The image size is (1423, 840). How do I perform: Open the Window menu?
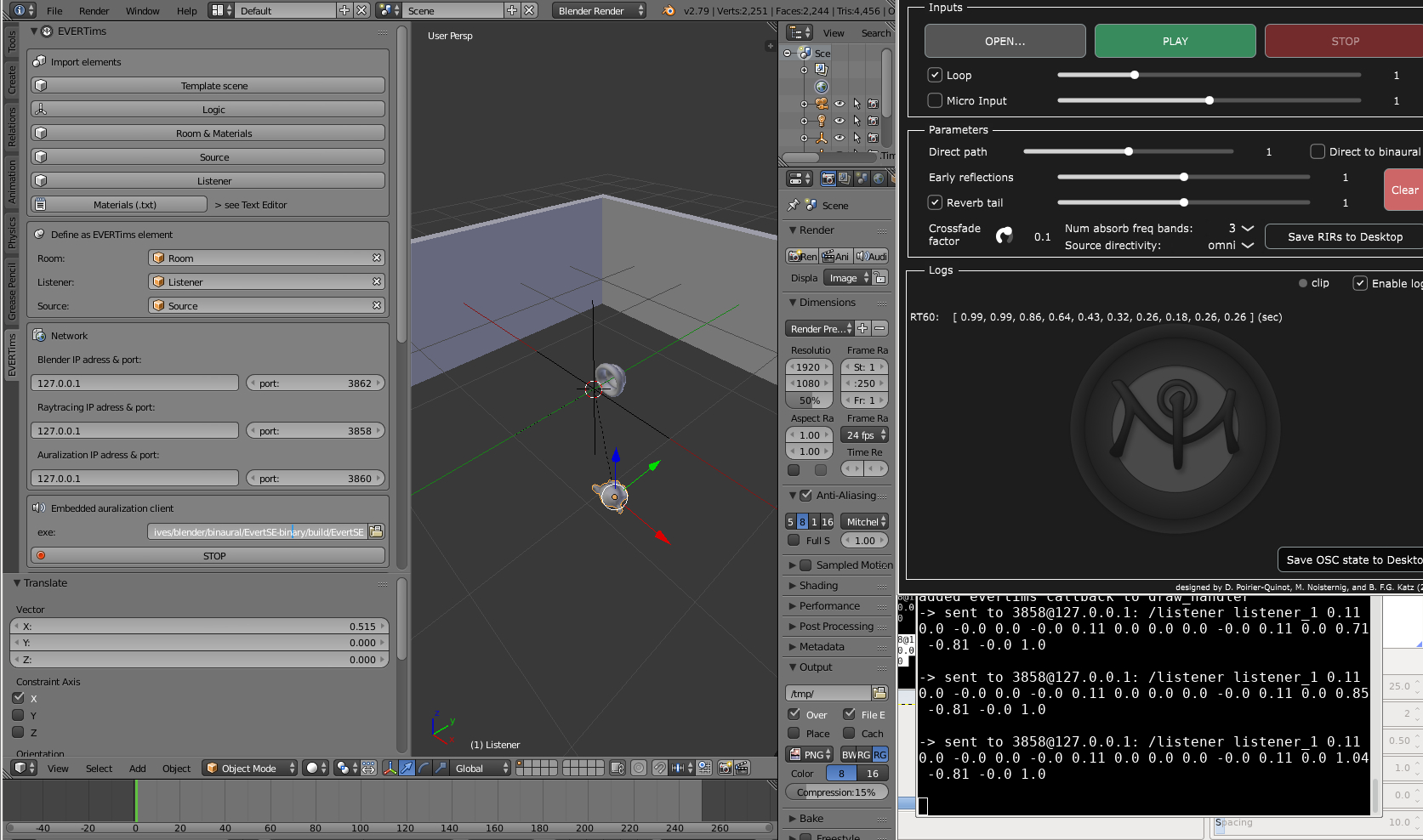143,11
